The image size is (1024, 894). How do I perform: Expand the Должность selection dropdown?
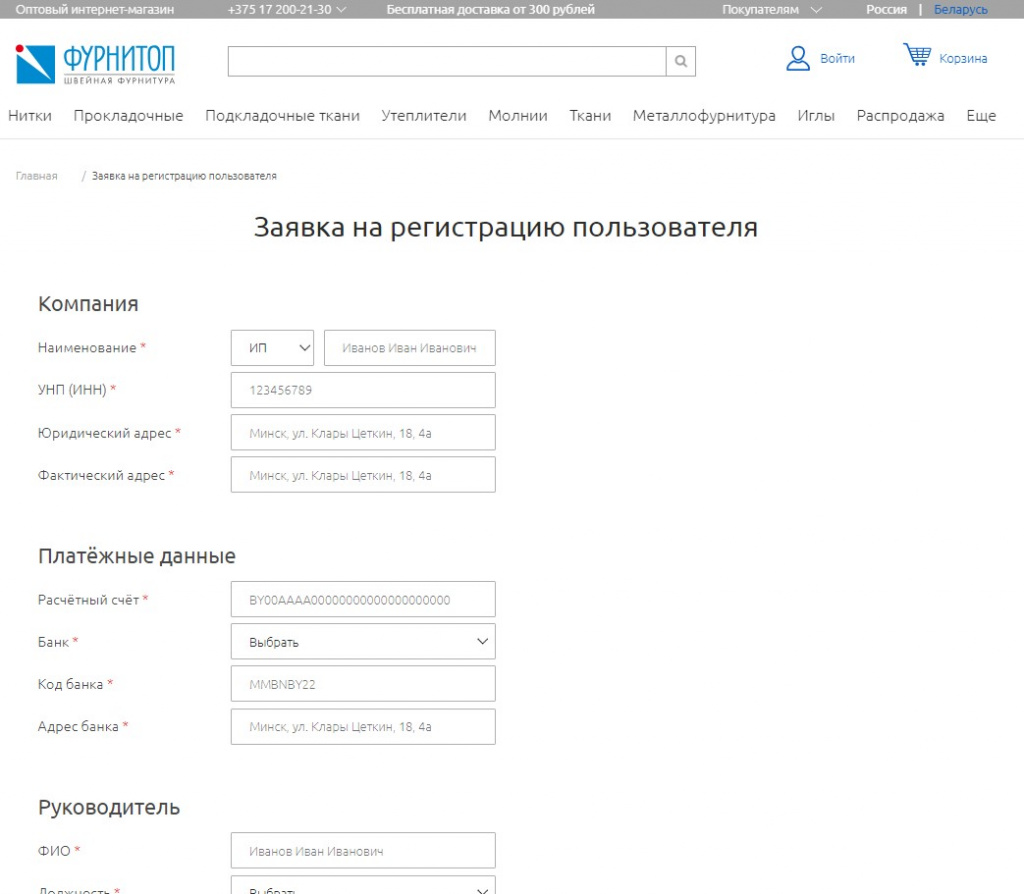click(x=363, y=887)
